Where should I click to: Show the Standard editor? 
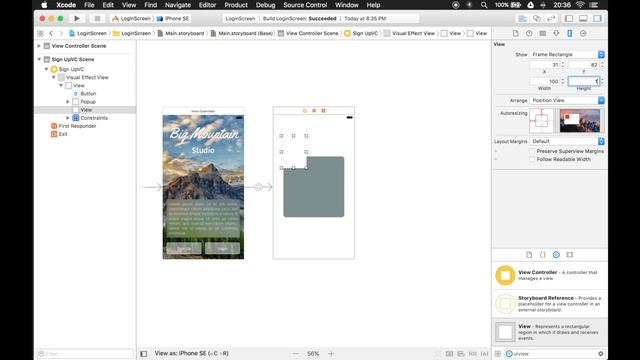(x=522, y=18)
